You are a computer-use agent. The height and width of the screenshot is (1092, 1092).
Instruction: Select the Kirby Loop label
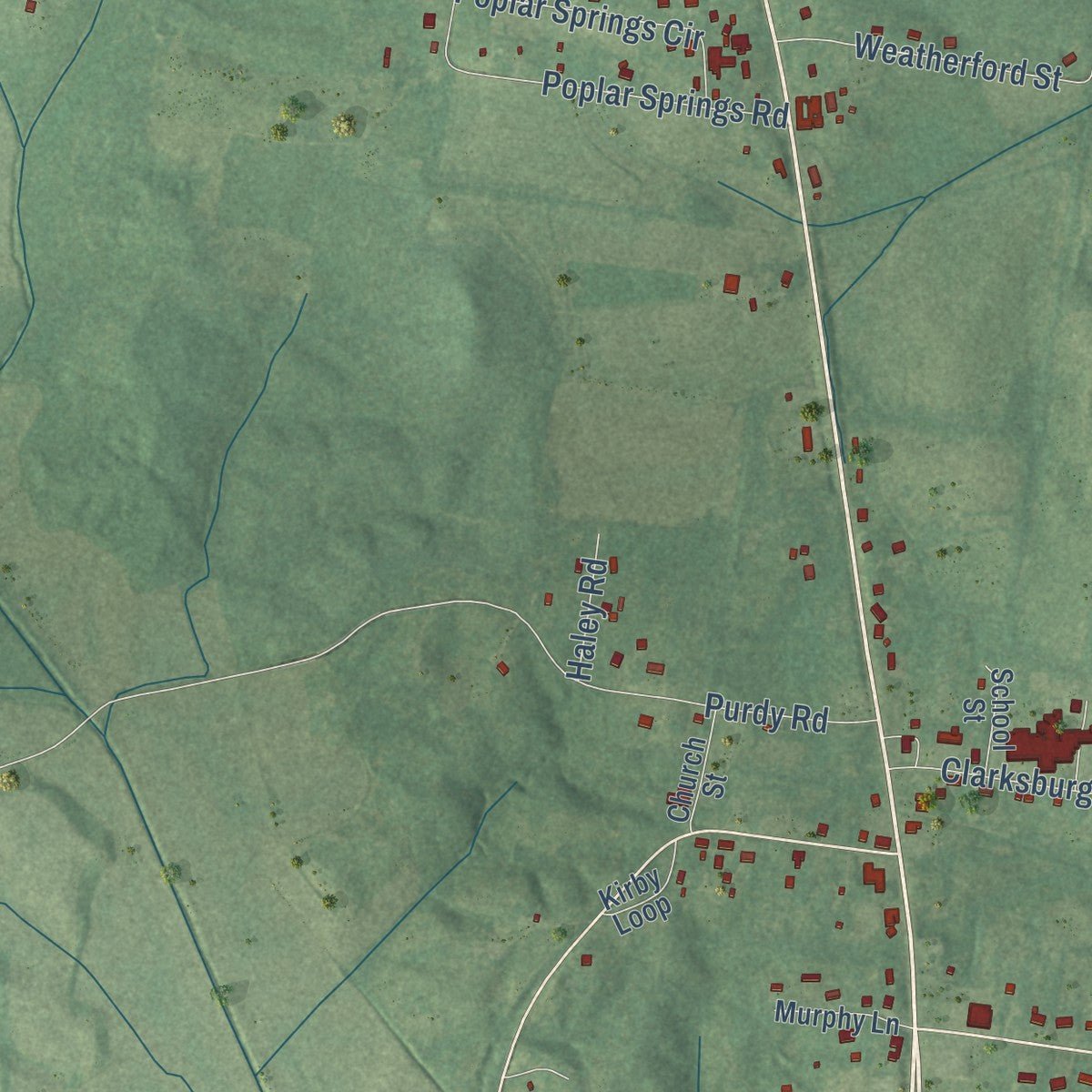637,902
